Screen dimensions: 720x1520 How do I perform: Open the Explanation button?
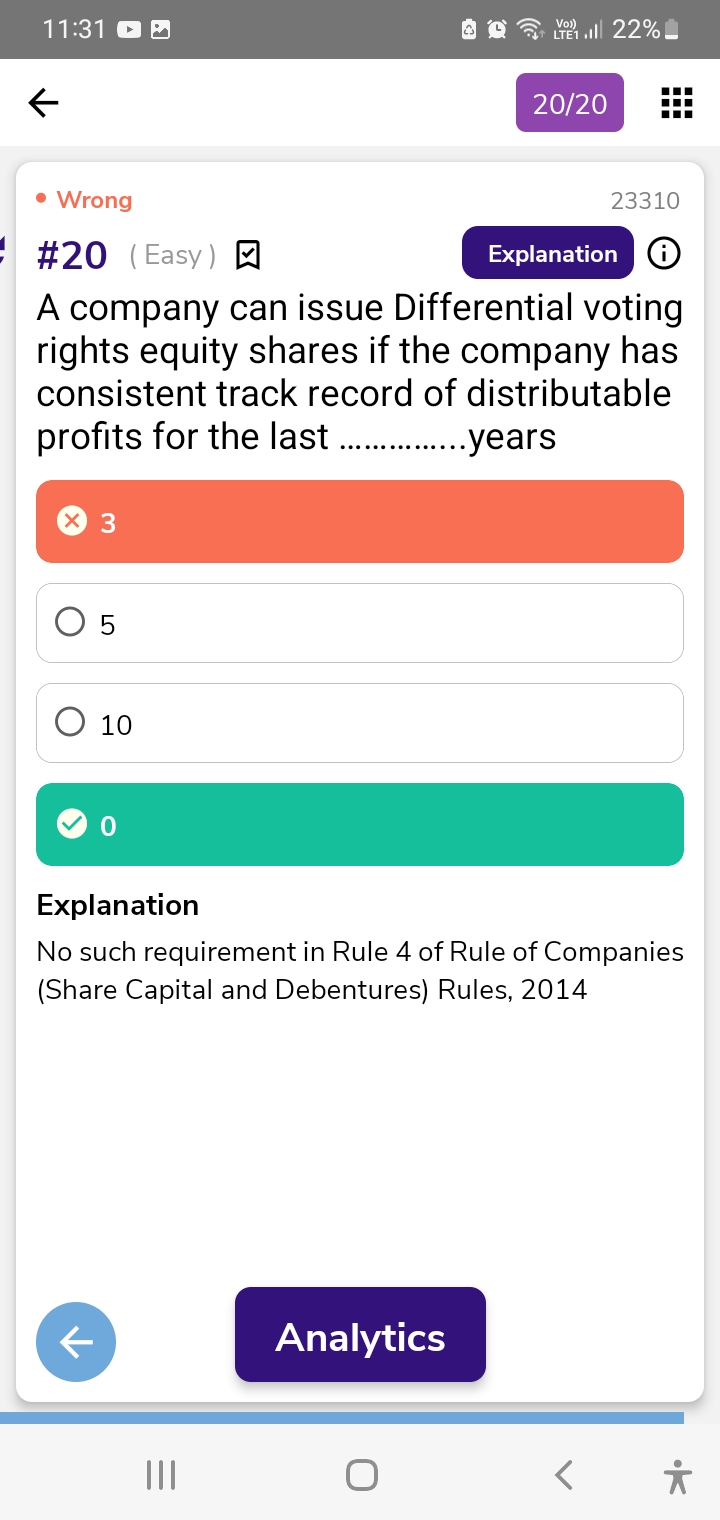(548, 253)
